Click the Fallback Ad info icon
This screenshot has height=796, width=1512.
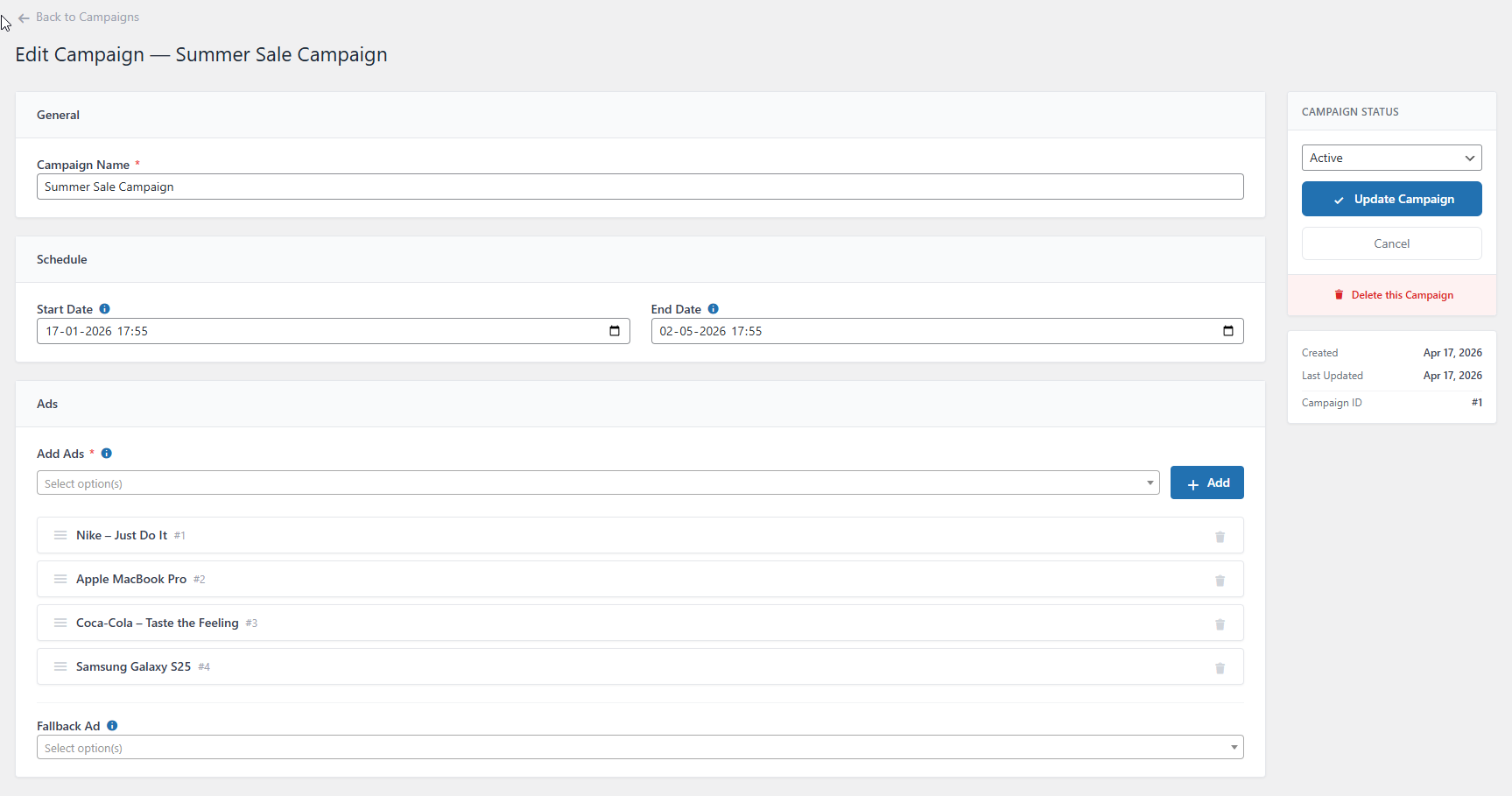112,726
